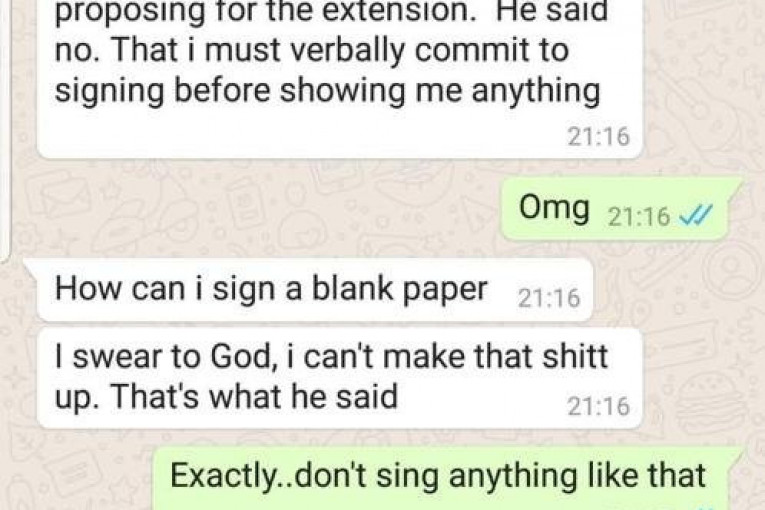This screenshot has width=765, height=510.
Task: Click the blue double-tick beside Omg
Action: (696, 215)
